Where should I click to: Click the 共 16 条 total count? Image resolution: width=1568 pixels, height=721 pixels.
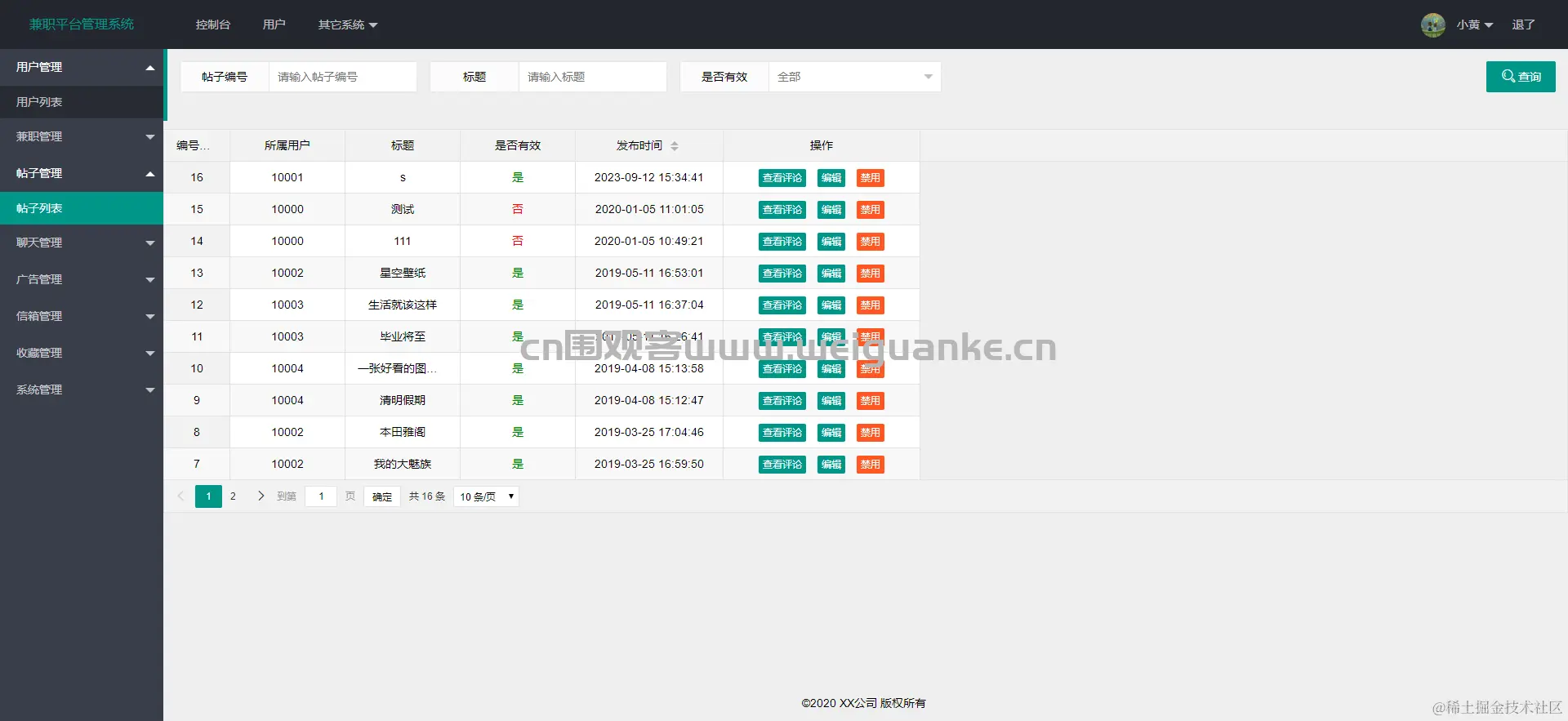click(427, 496)
